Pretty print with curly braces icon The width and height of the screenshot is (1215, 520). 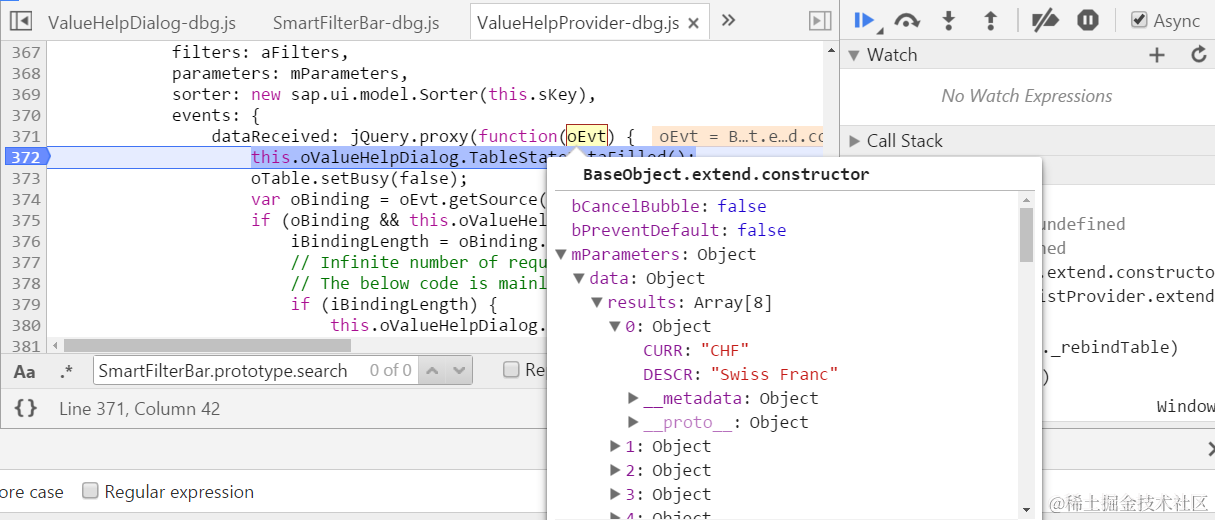pos(25,408)
